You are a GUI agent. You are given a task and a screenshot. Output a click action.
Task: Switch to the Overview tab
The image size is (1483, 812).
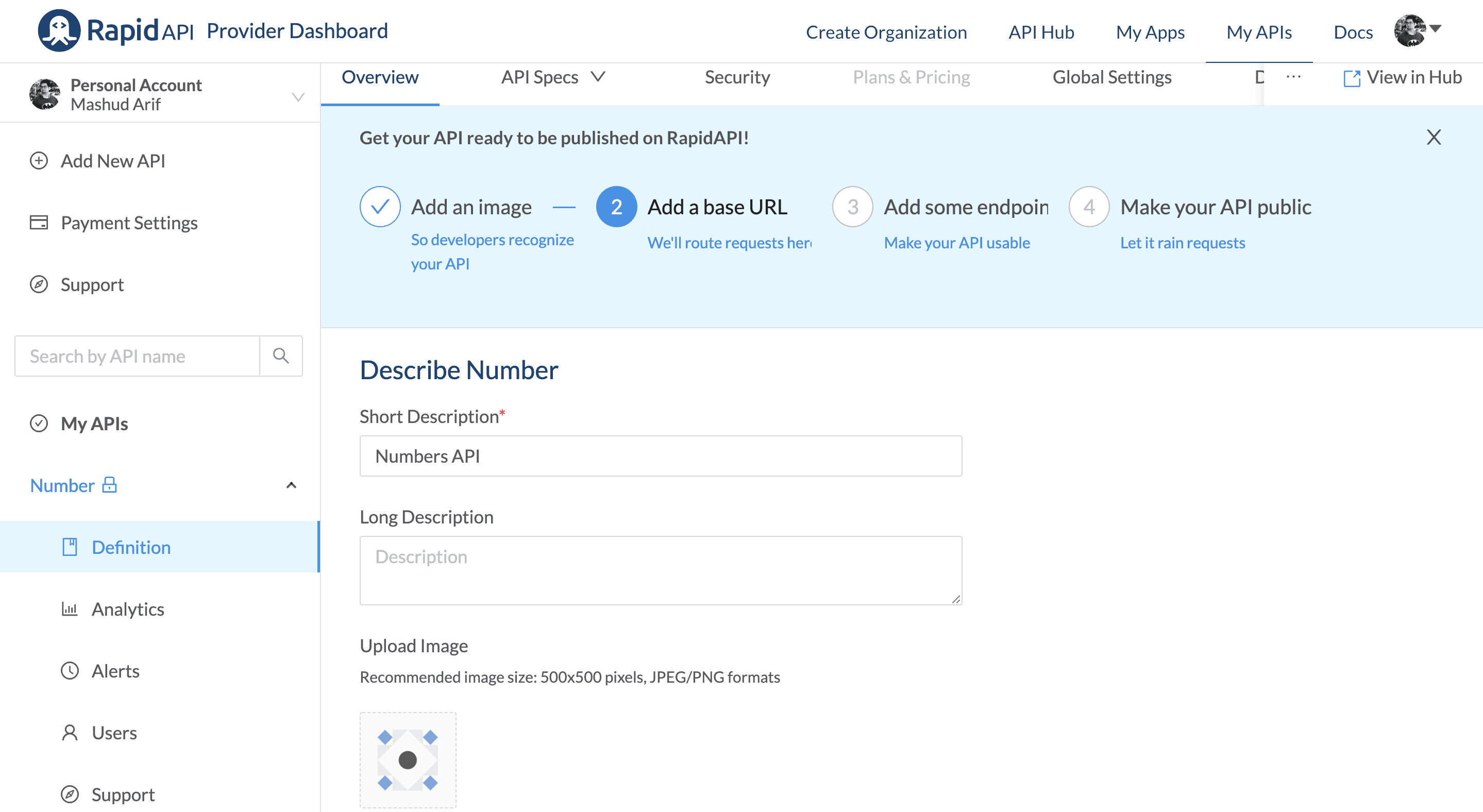tap(380, 77)
